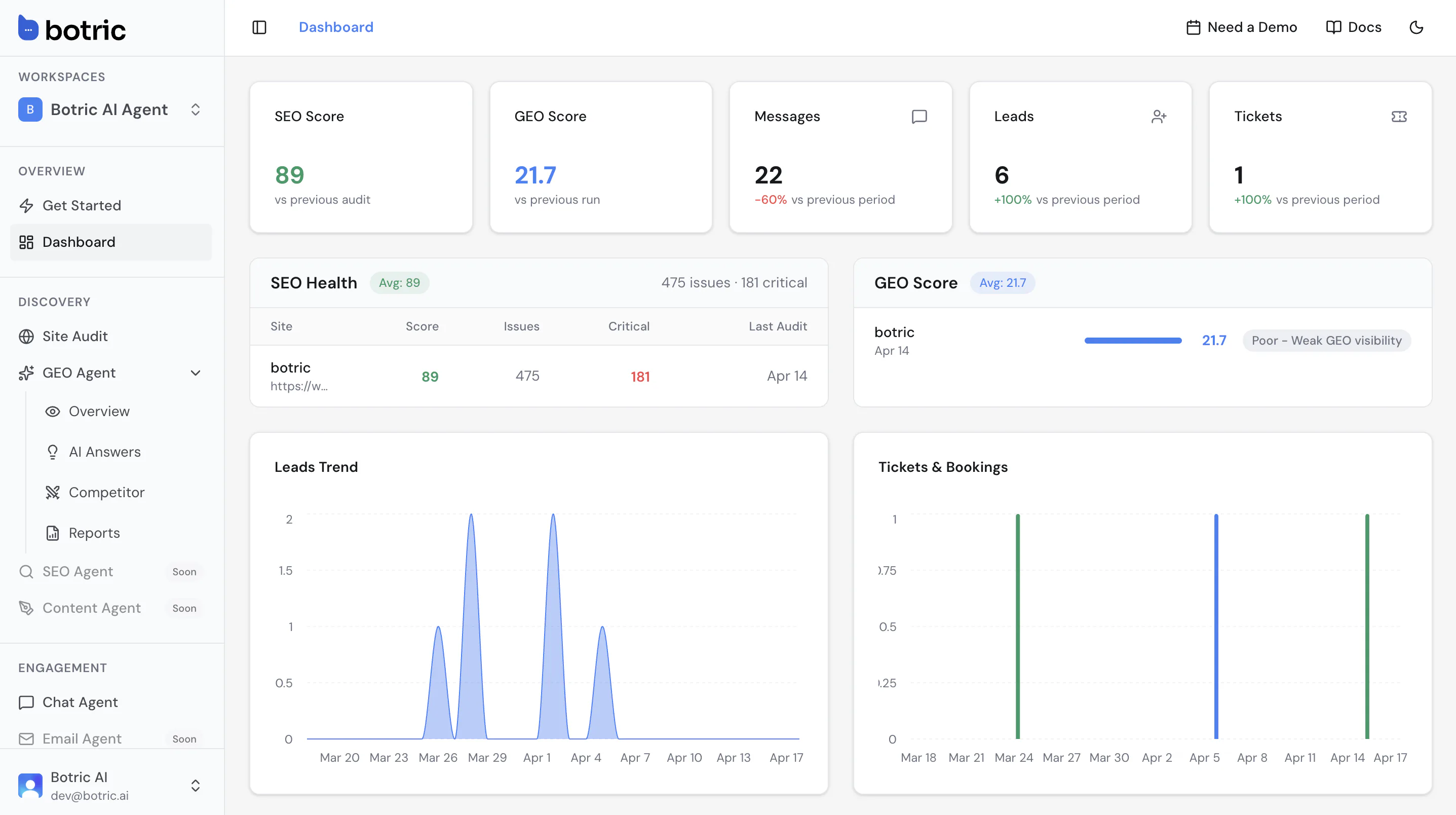Screen dimensions: 1456x815
Task: Click the Avg: 89 badge
Action: [x=399, y=283]
